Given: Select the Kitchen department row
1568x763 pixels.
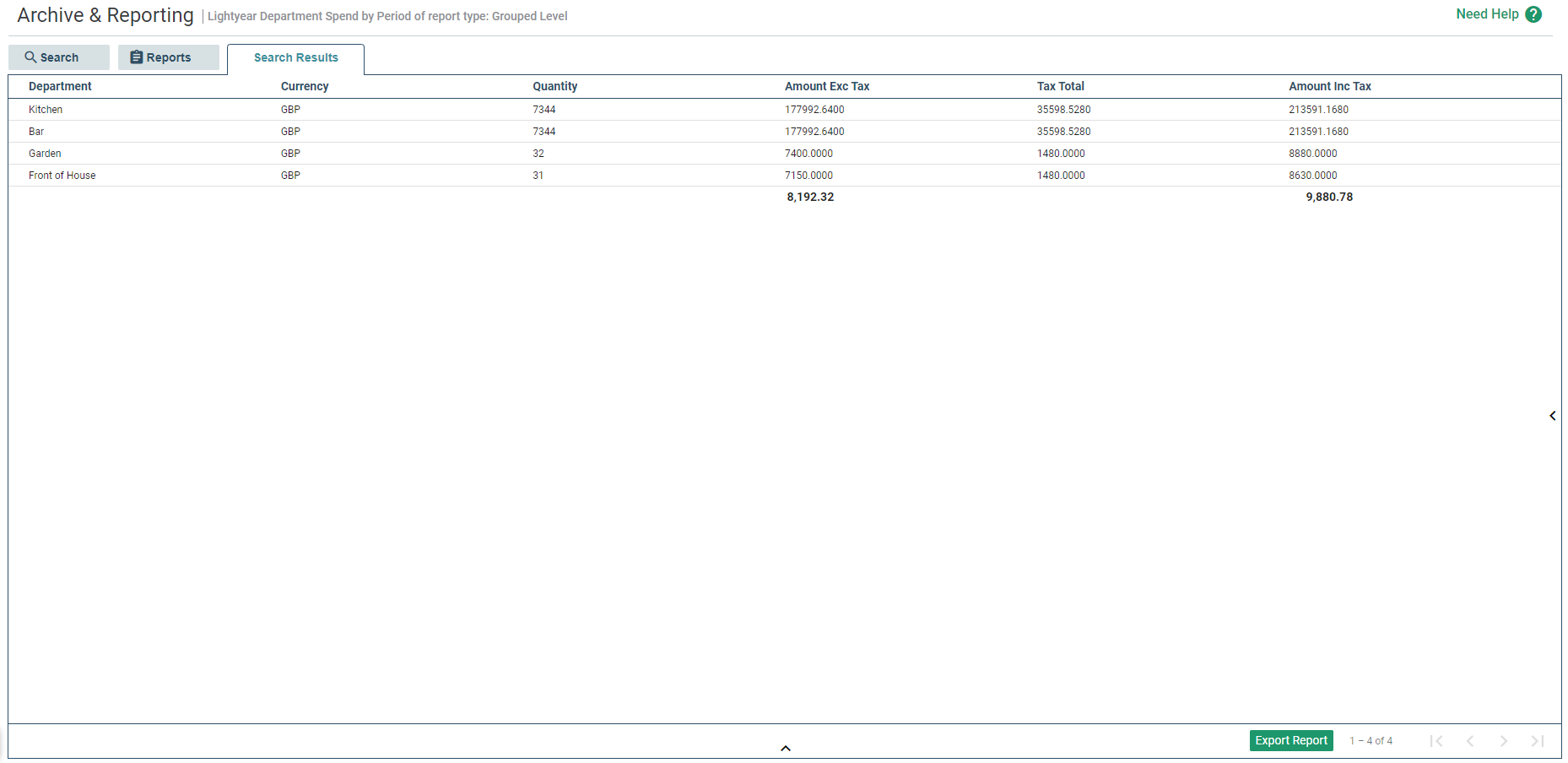Looking at the screenshot, I should point(785,110).
